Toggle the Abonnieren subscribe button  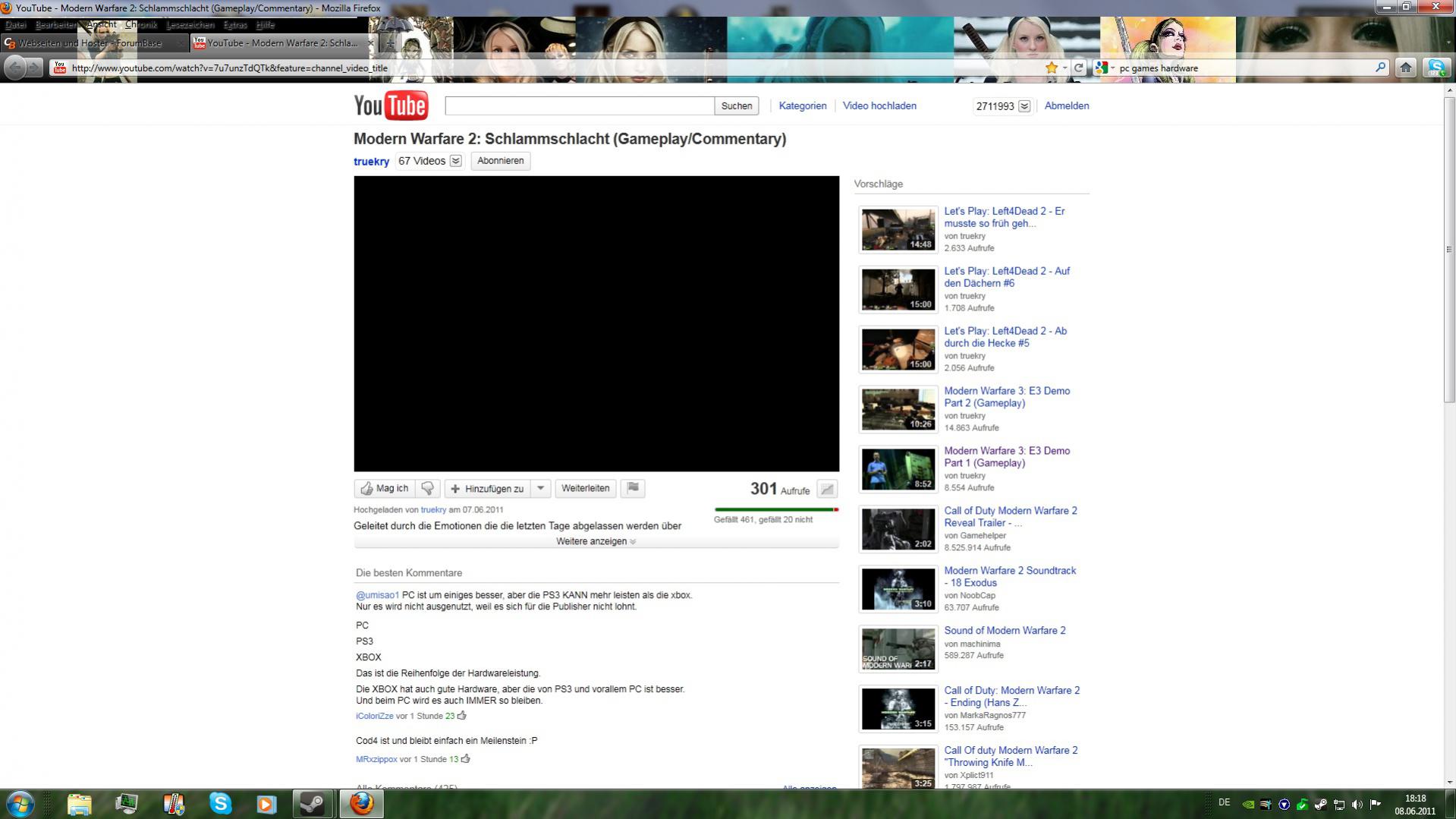click(501, 161)
